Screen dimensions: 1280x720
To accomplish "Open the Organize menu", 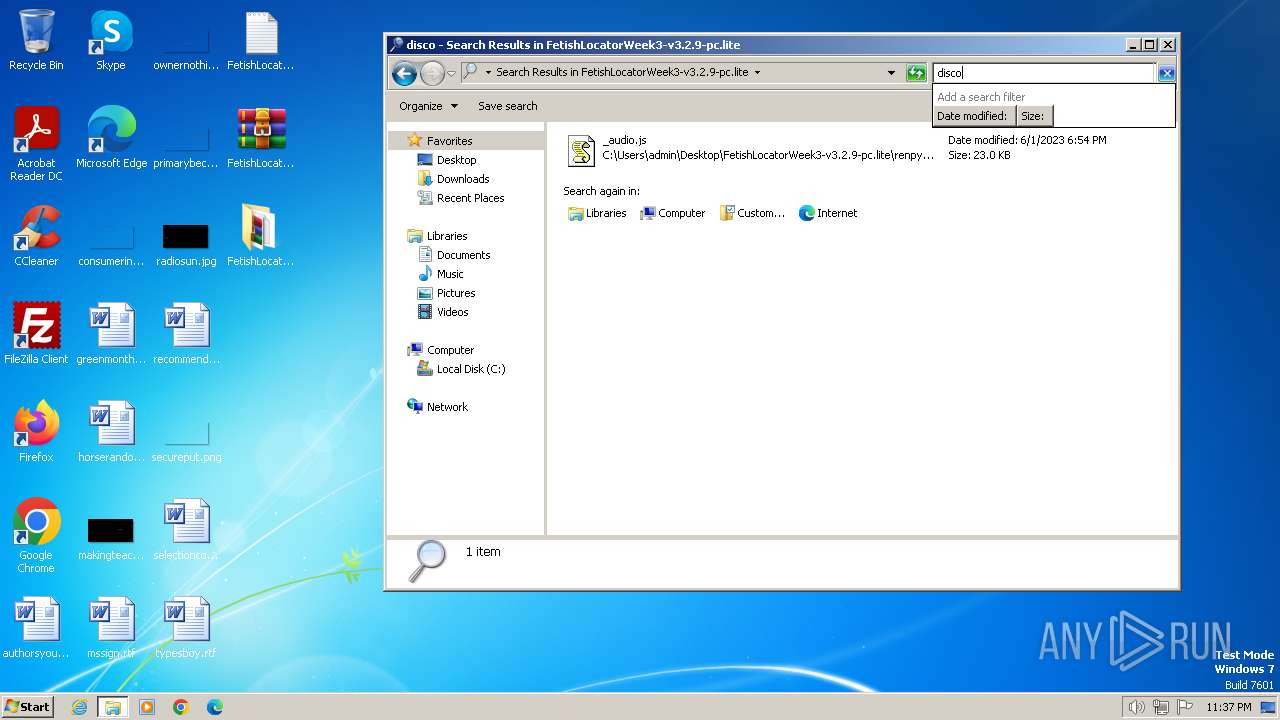I will pos(428,106).
